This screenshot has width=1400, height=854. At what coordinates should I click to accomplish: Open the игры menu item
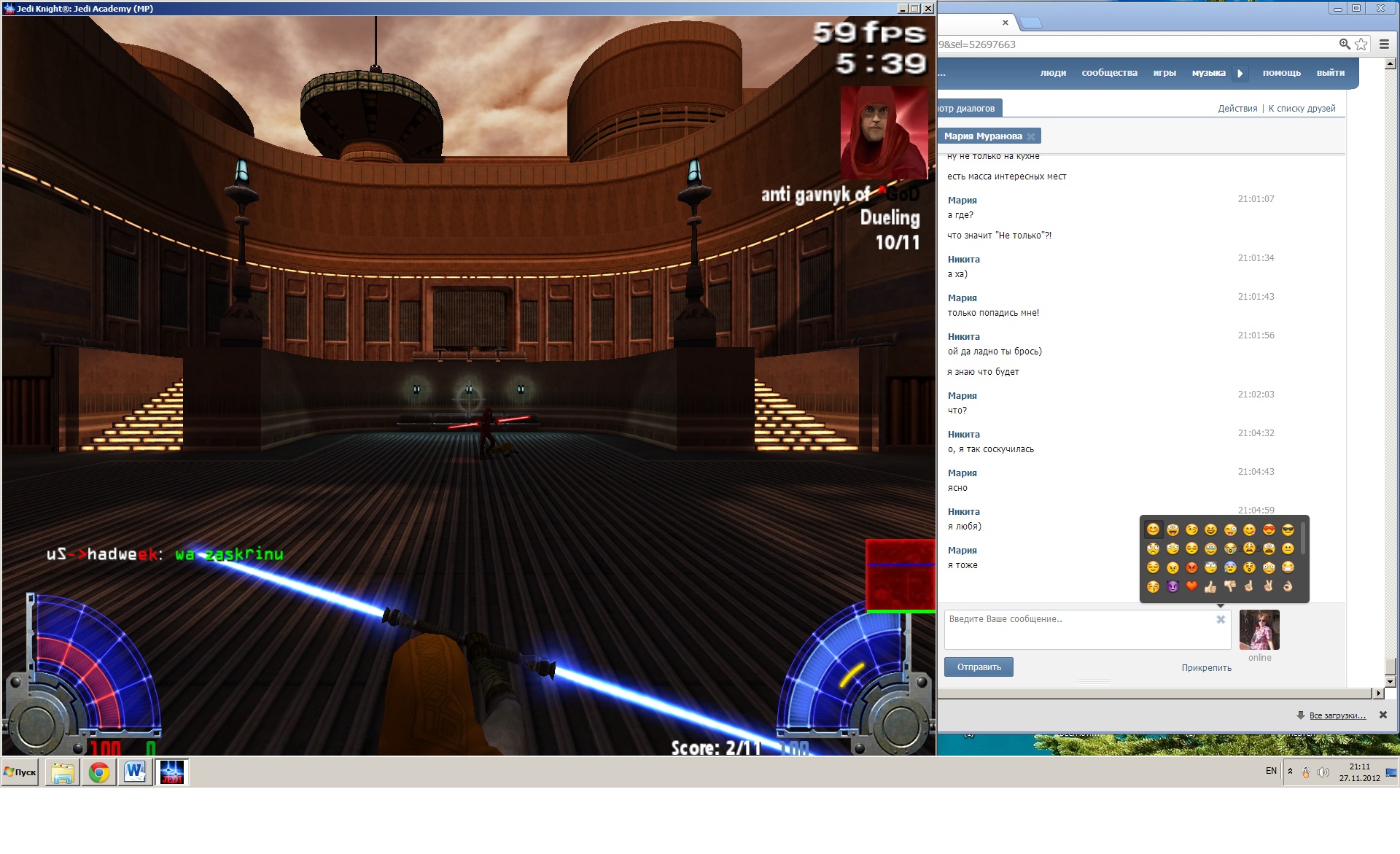1164,73
